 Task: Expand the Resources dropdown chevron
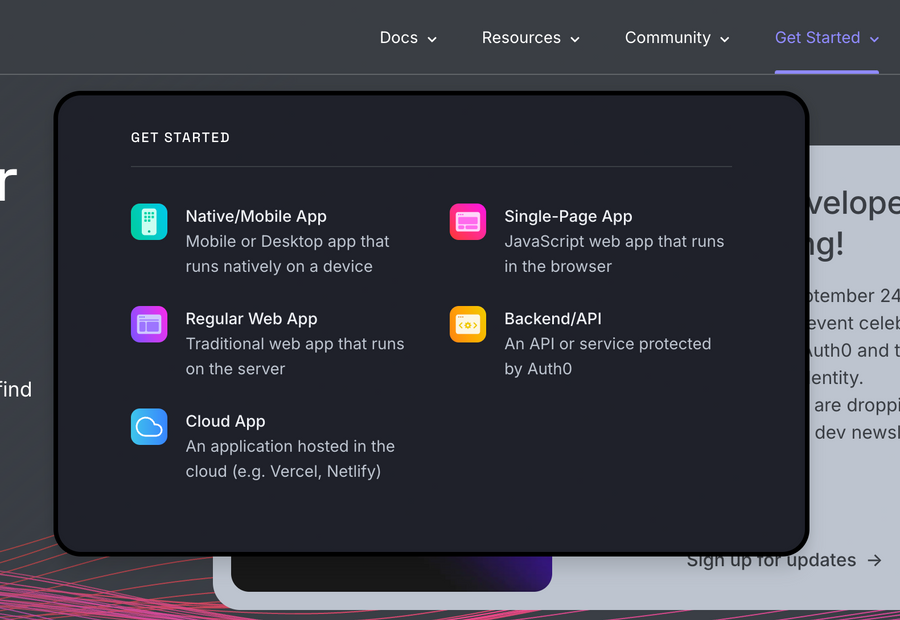tap(575, 39)
